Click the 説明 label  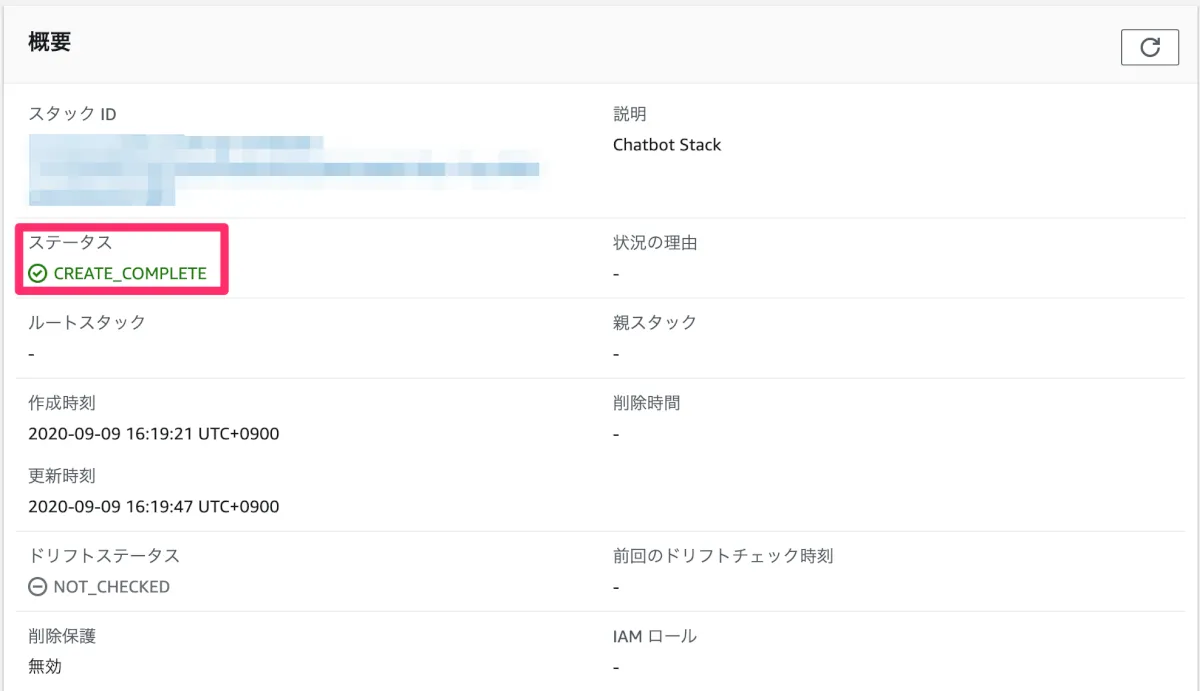629,114
